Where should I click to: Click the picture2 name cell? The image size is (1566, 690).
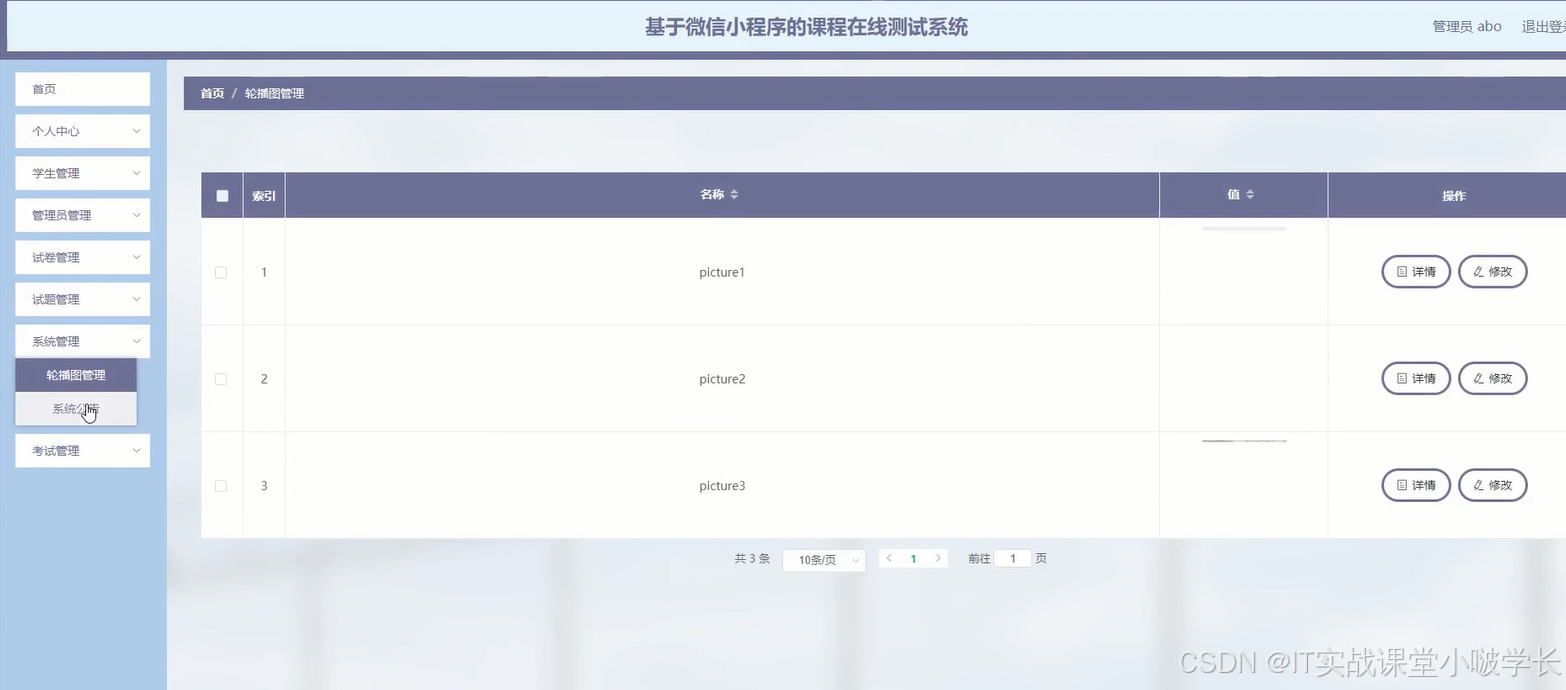(722, 379)
